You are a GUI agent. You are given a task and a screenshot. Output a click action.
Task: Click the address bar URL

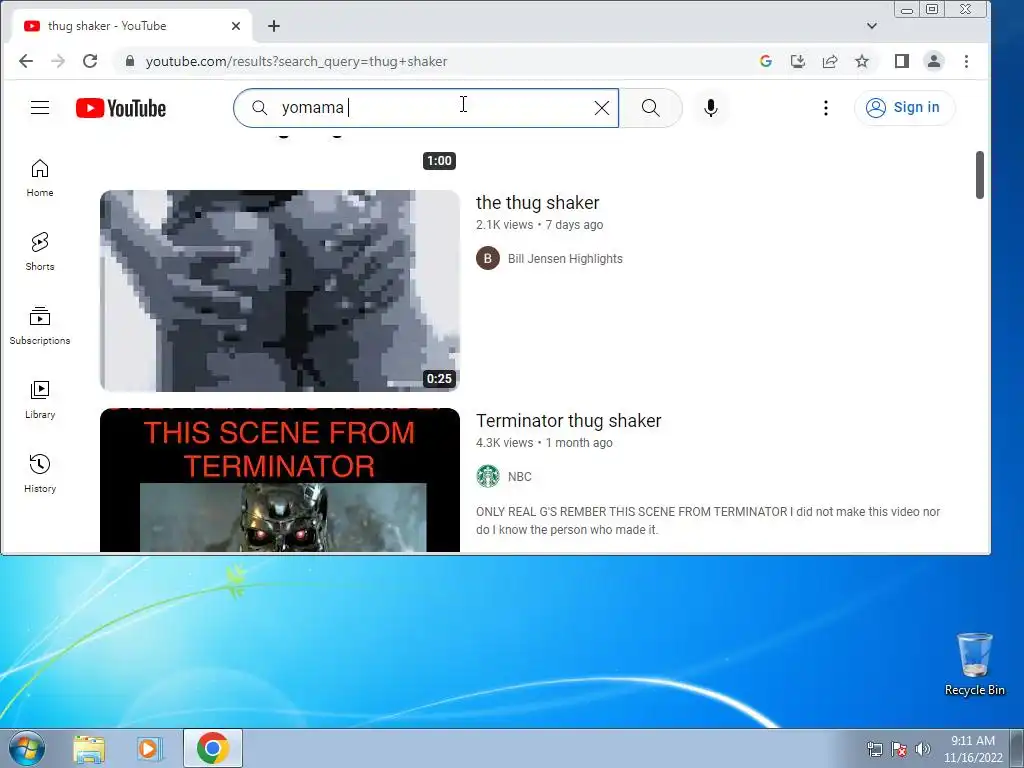click(x=296, y=61)
